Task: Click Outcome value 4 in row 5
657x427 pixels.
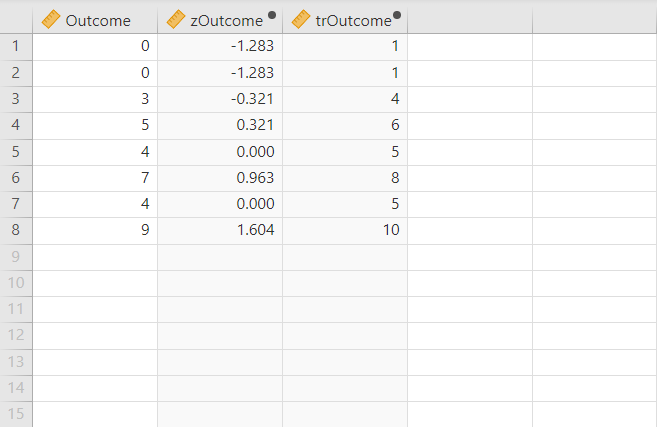Action: pyautogui.click(x=145, y=152)
